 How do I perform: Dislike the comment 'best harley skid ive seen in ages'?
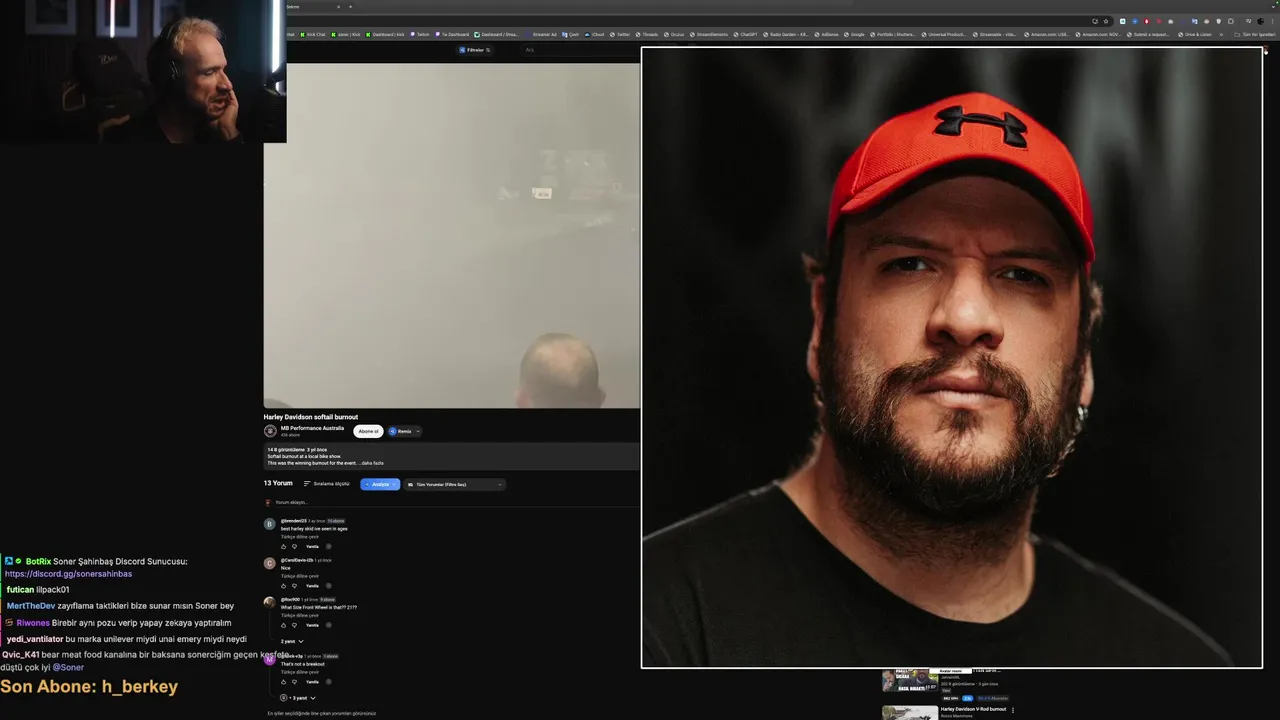(294, 546)
